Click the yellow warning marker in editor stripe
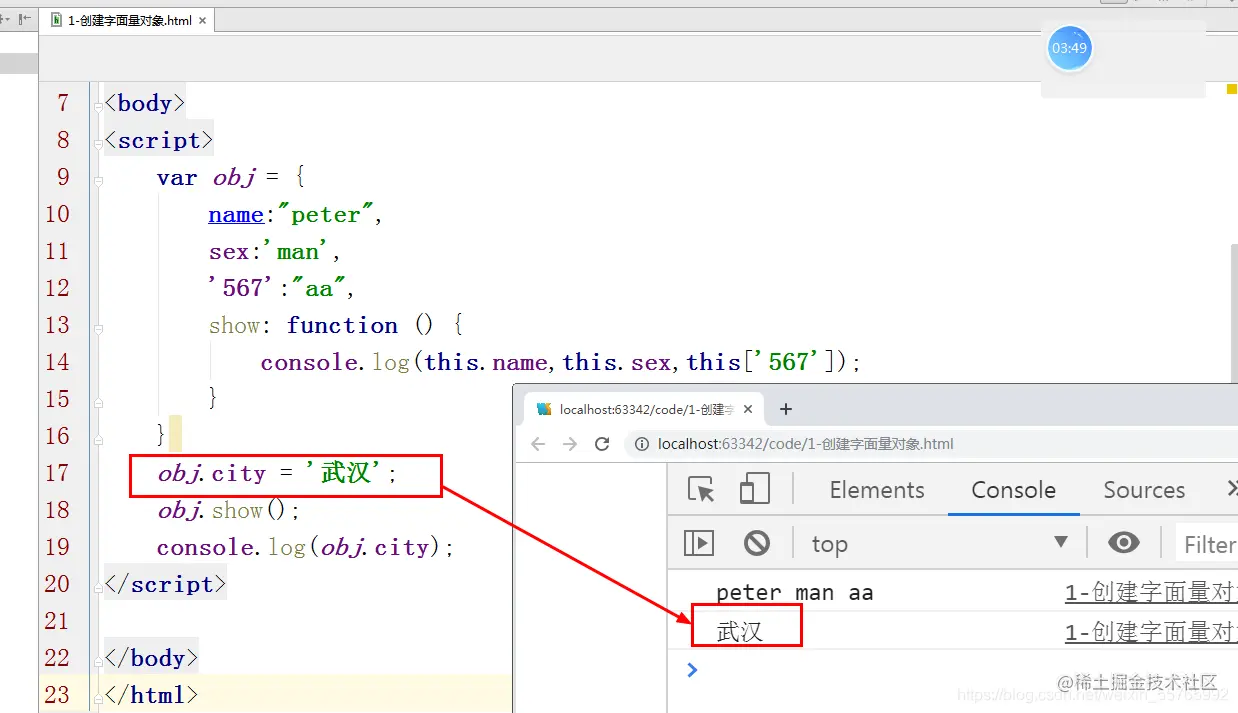The width and height of the screenshot is (1238, 713). tap(1232, 89)
